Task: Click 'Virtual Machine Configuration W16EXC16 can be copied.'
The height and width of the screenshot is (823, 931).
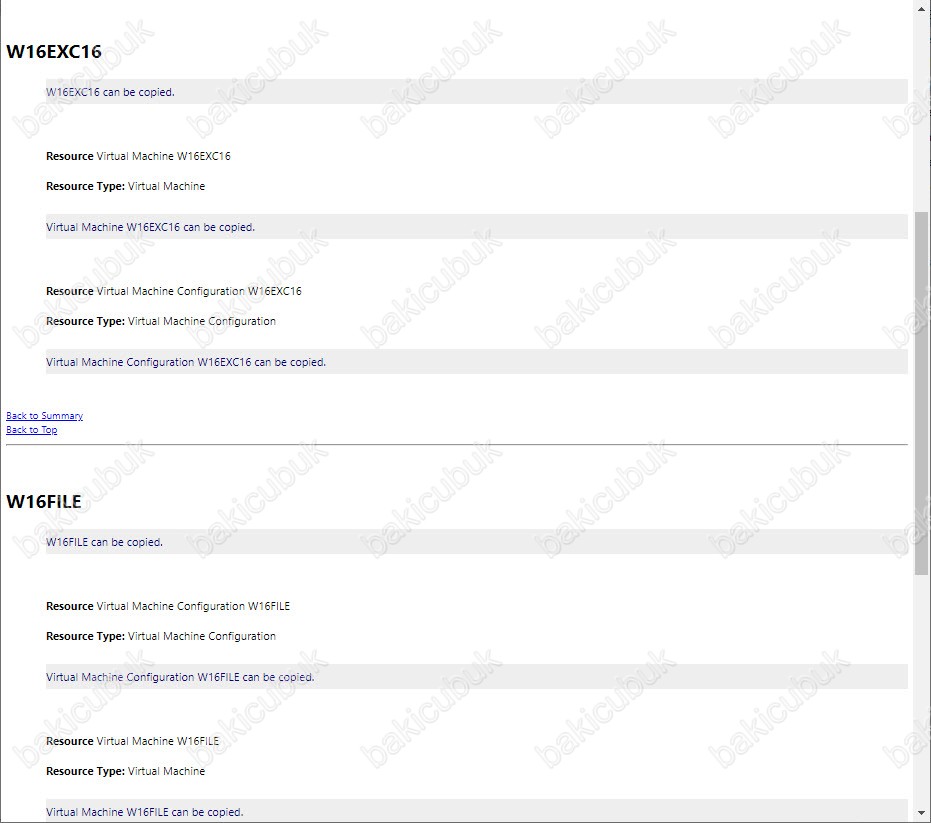Action: pyautogui.click(x=186, y=362)
